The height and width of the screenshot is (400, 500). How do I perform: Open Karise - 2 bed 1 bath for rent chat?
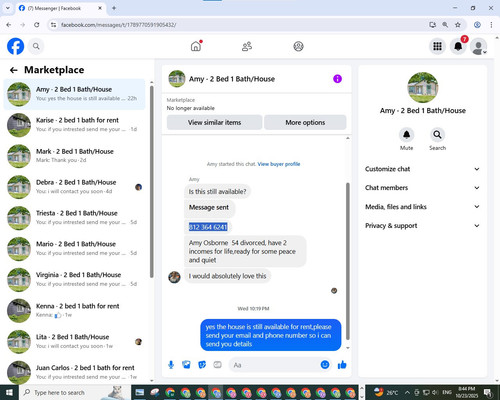coord(74,125)
